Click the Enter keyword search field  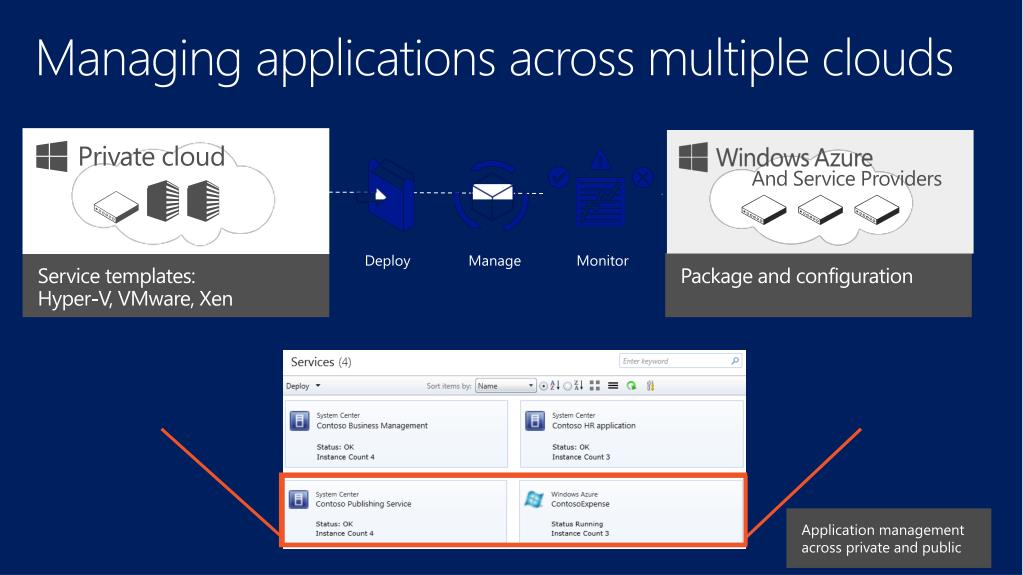click(x=680, y=361)
